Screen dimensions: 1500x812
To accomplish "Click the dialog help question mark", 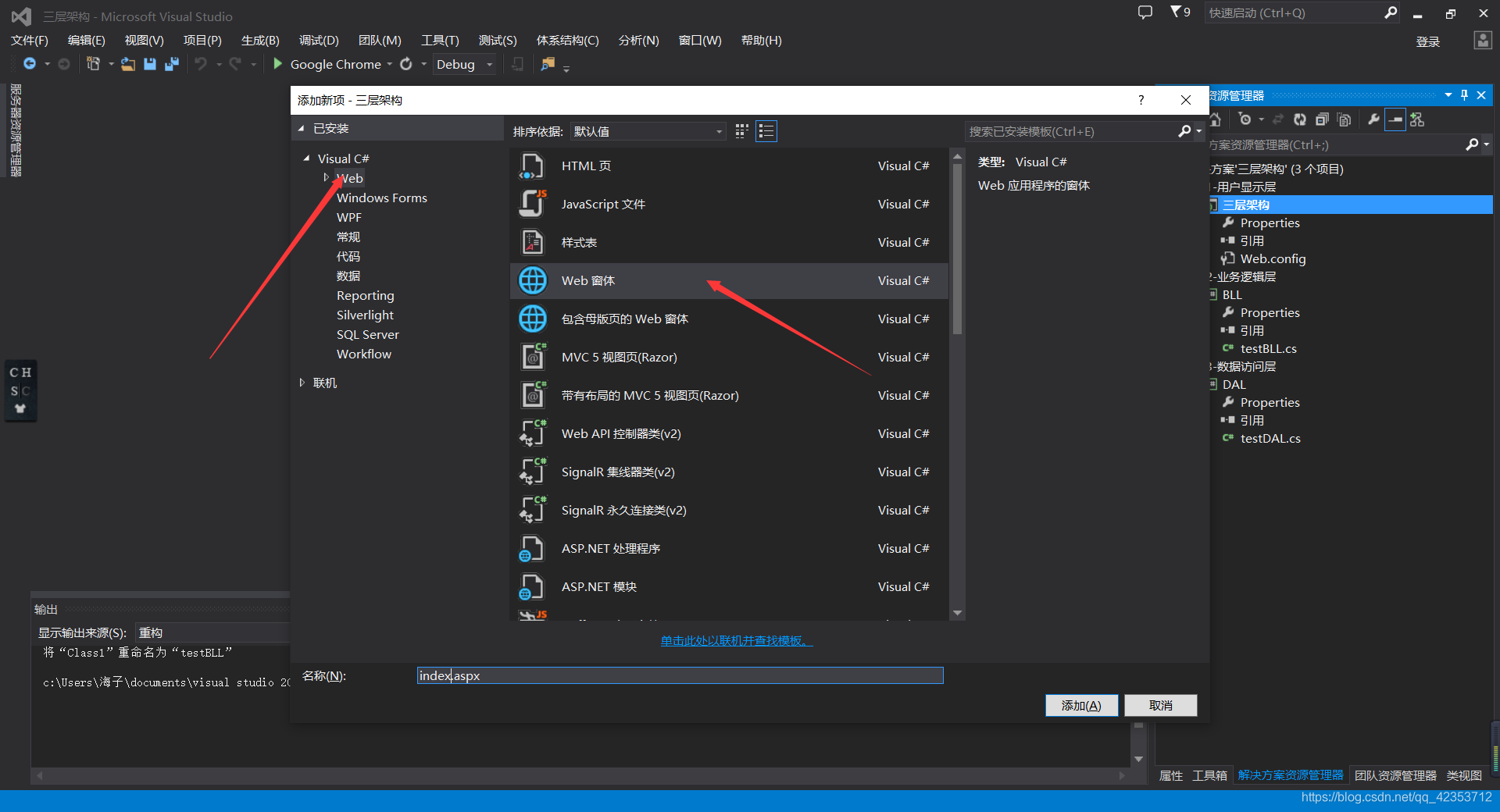I will tap(1141, 100).
